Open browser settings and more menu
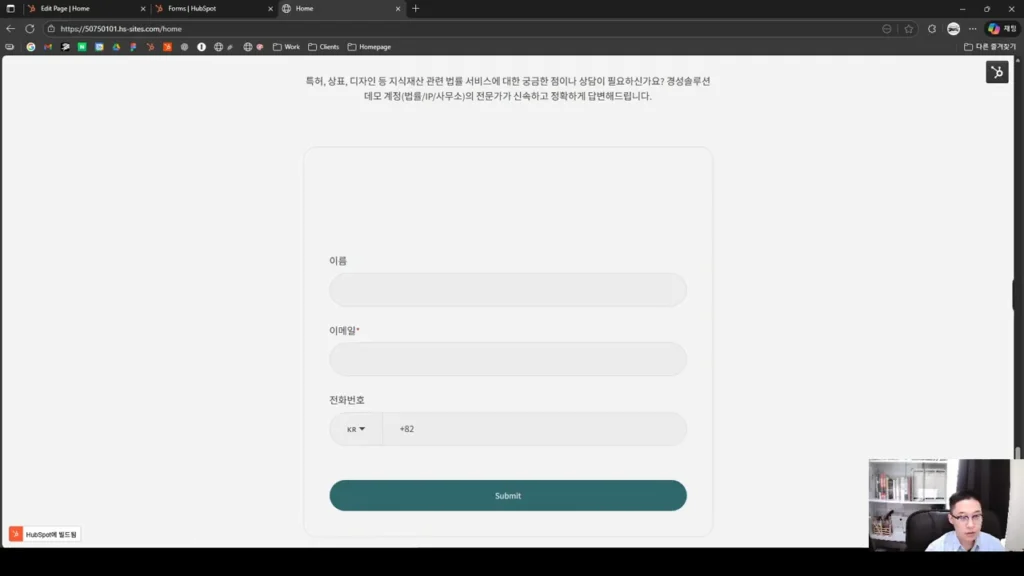The height and width of the screenshot is (576, 1024). (972, 29)
